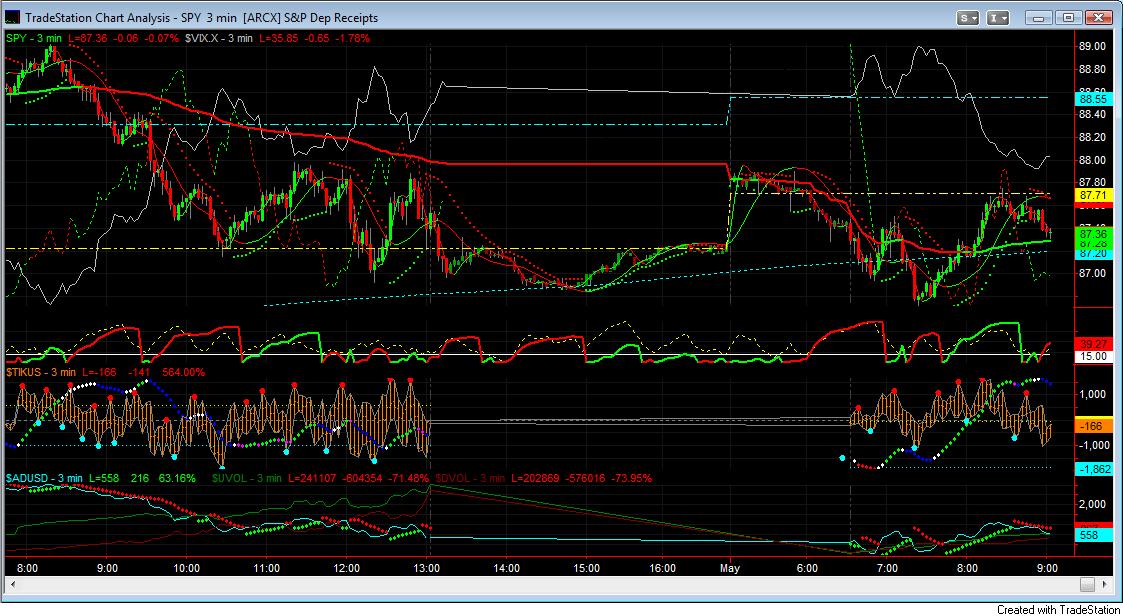Viewport: 1123px width, 616px height.
Task: Click the 11:00 time axis label
Action: pyautogui.click(x=266, y=568)
